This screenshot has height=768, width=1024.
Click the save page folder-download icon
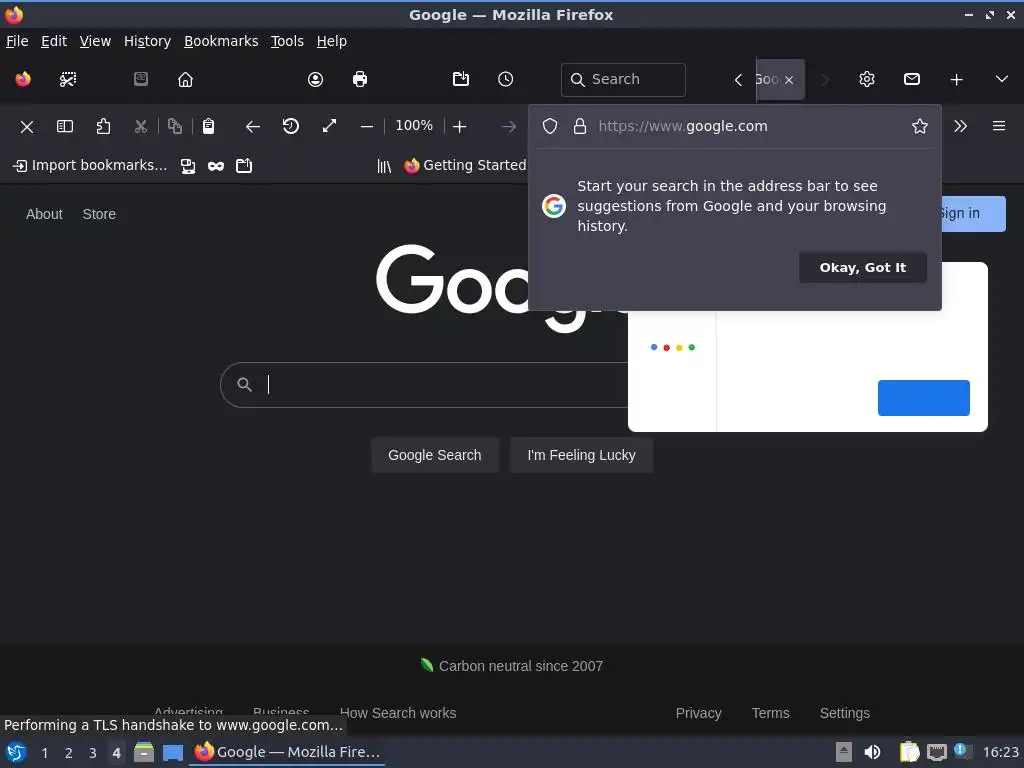point(461,79)
